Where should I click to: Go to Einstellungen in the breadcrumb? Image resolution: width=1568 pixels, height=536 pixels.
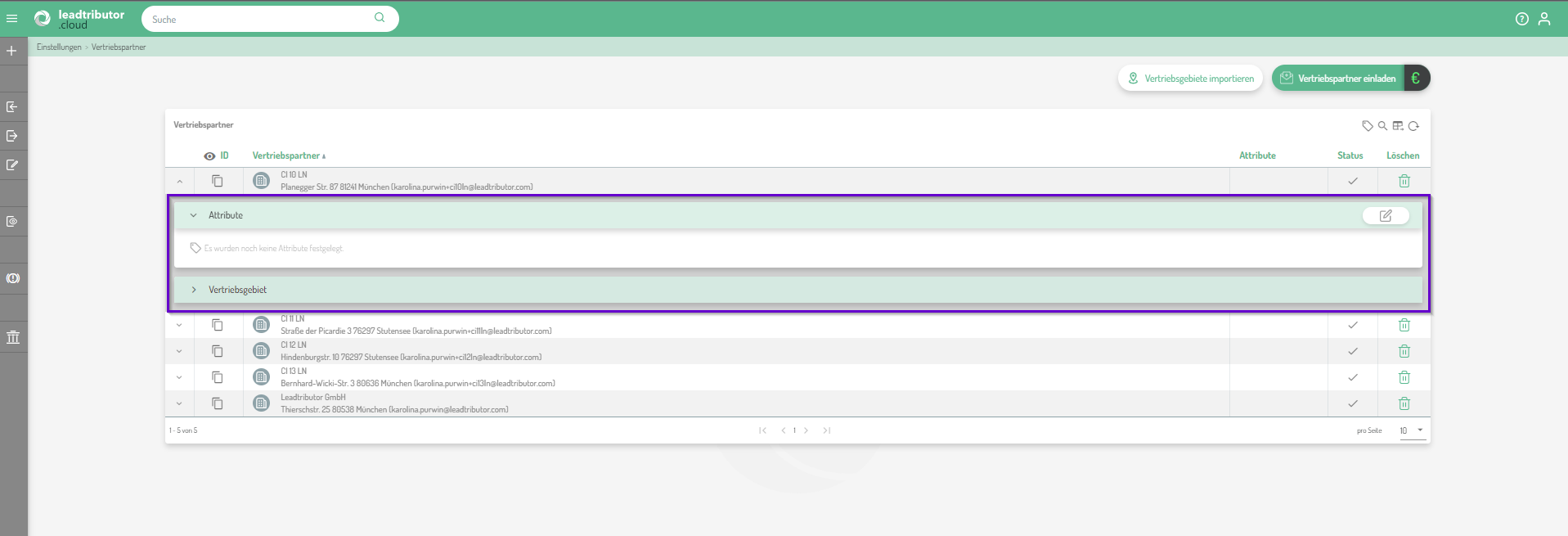[59, 47]
